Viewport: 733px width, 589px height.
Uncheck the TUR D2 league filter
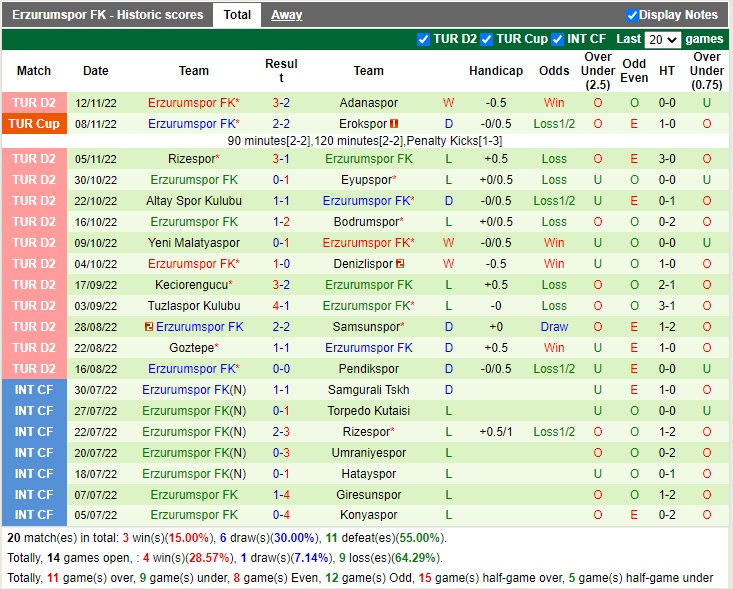pos(424,39)
